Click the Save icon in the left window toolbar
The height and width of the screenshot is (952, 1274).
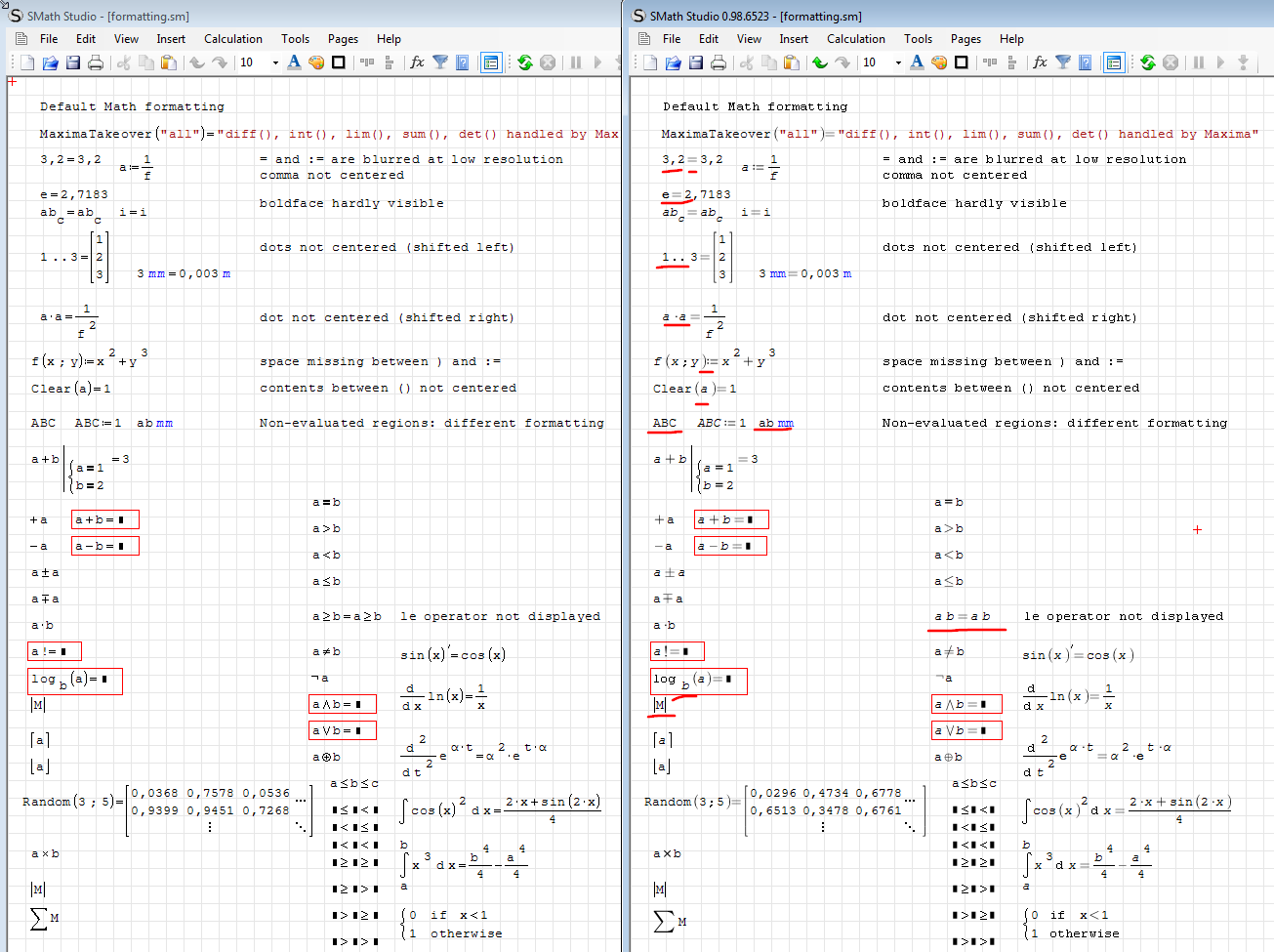click(x=73, y=62)
